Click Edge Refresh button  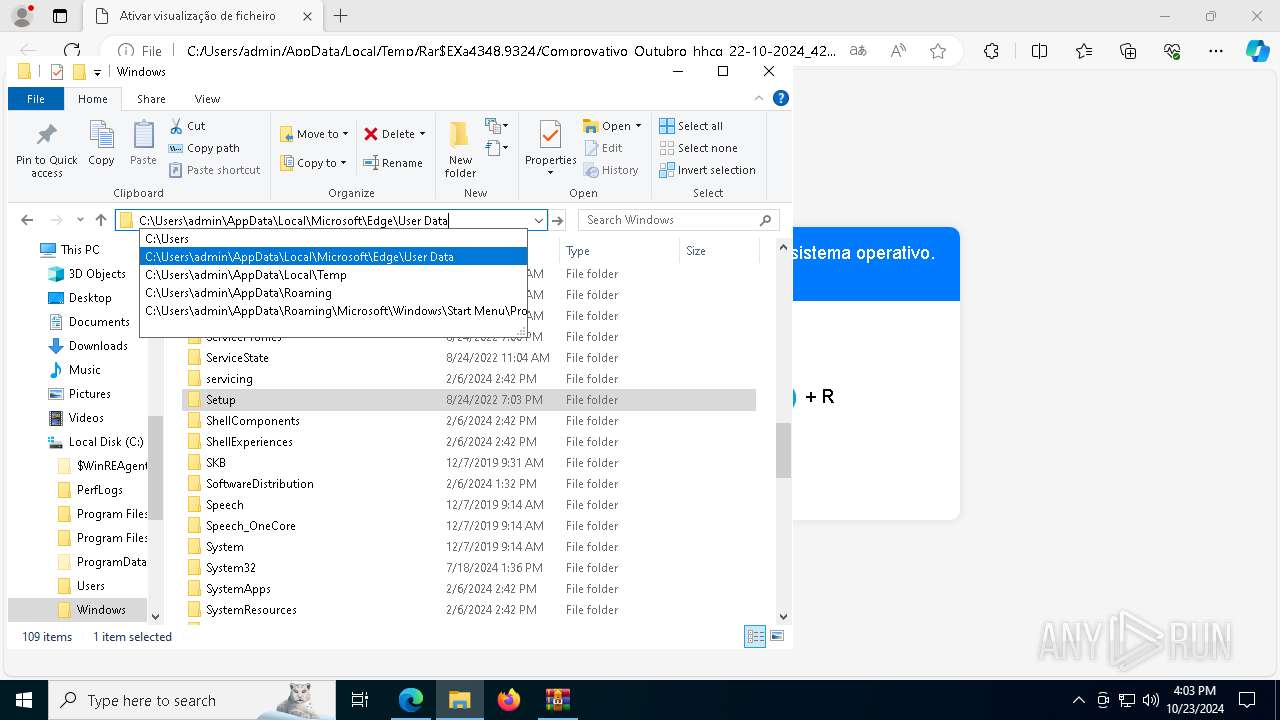click(72, 51)
